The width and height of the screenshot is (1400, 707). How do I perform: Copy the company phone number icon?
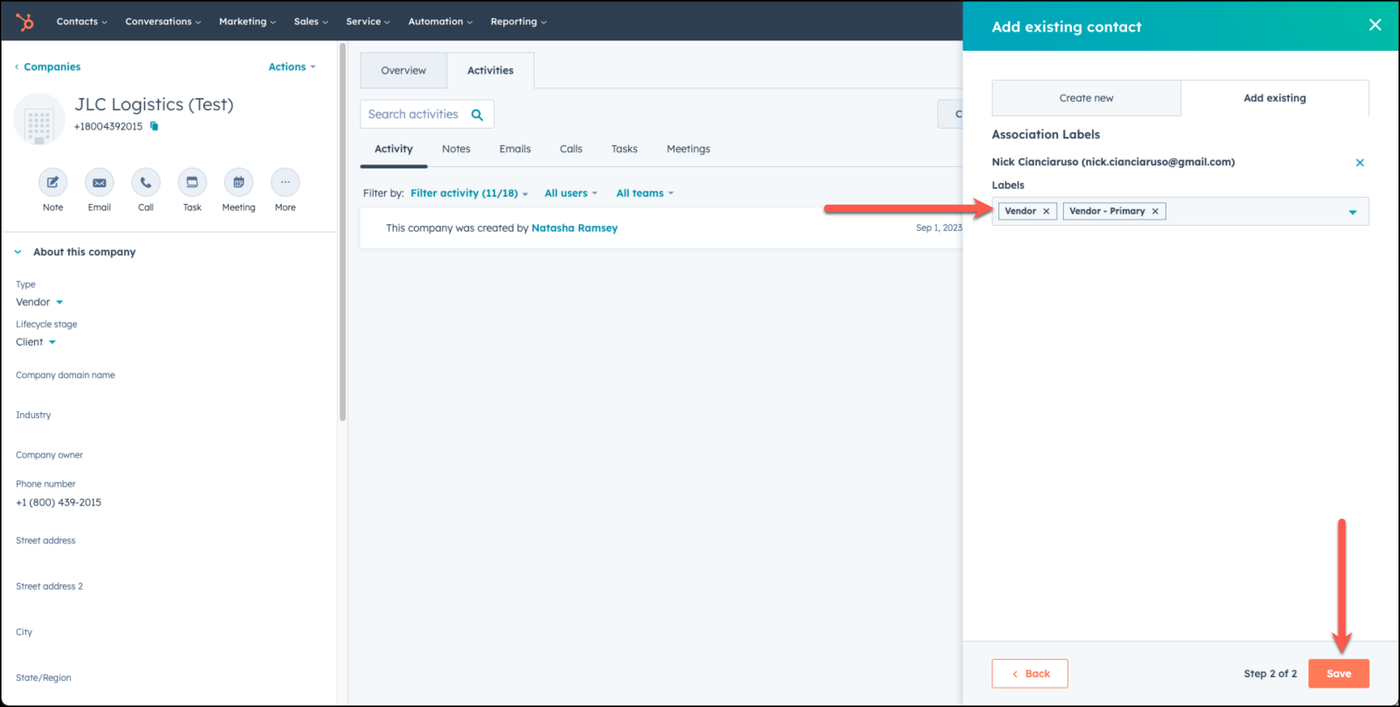coord(154,127)
